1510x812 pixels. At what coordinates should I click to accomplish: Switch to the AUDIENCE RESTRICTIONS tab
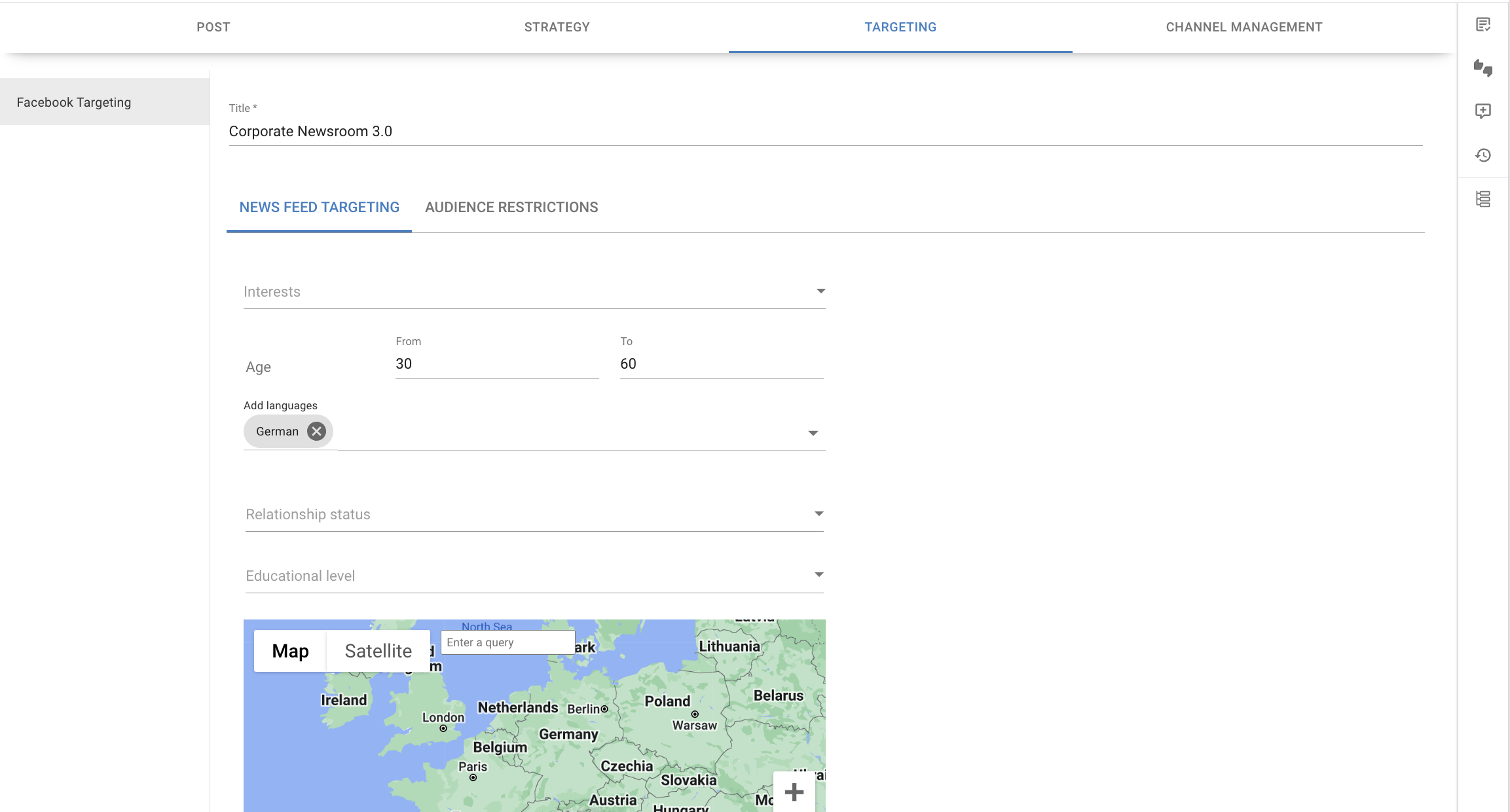[511, 207]
